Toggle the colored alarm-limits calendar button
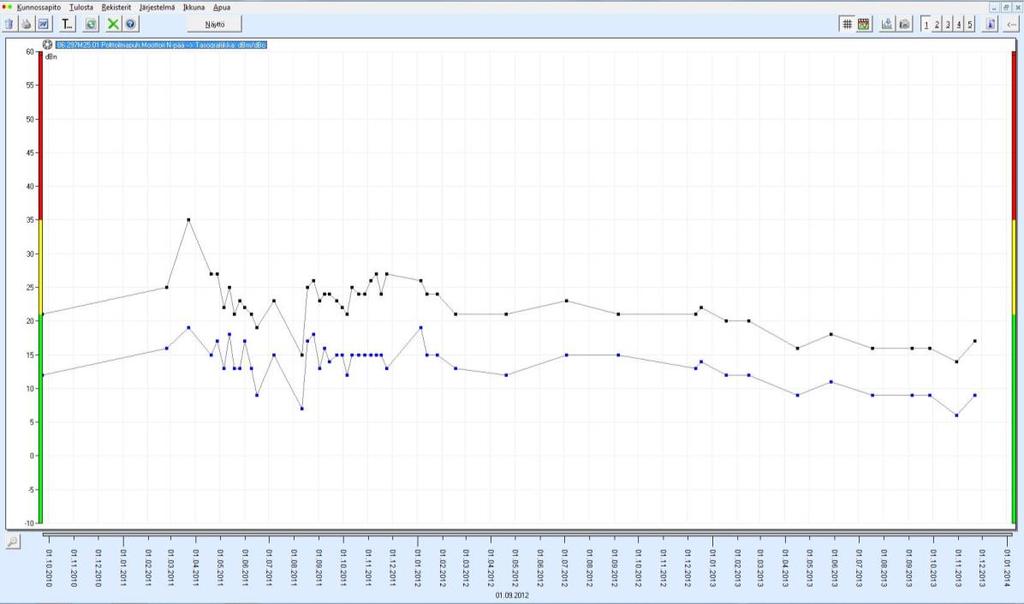The height and width of the screenshot is (604, 1024). pyautogui.click(x=864, y=24)
